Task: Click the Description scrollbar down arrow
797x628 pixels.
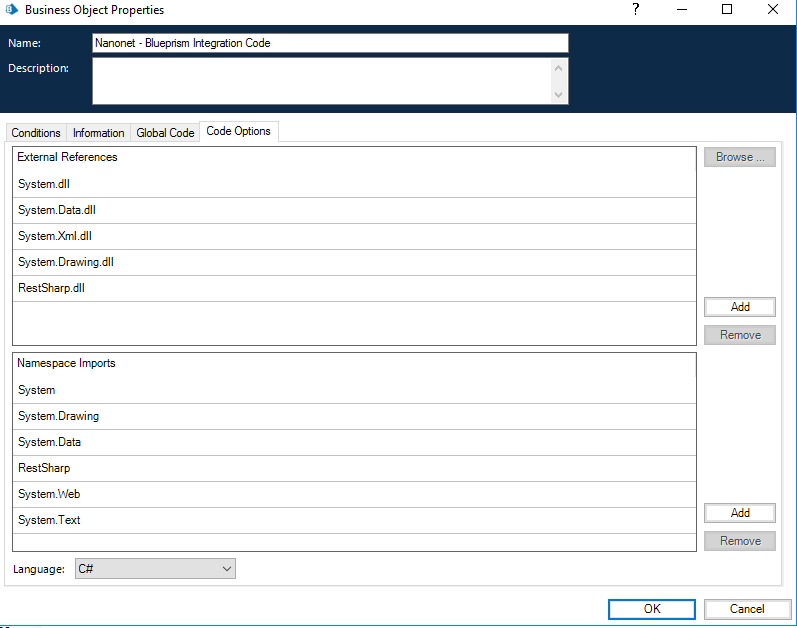Action: pyautogui.click(x=559, y=95)
